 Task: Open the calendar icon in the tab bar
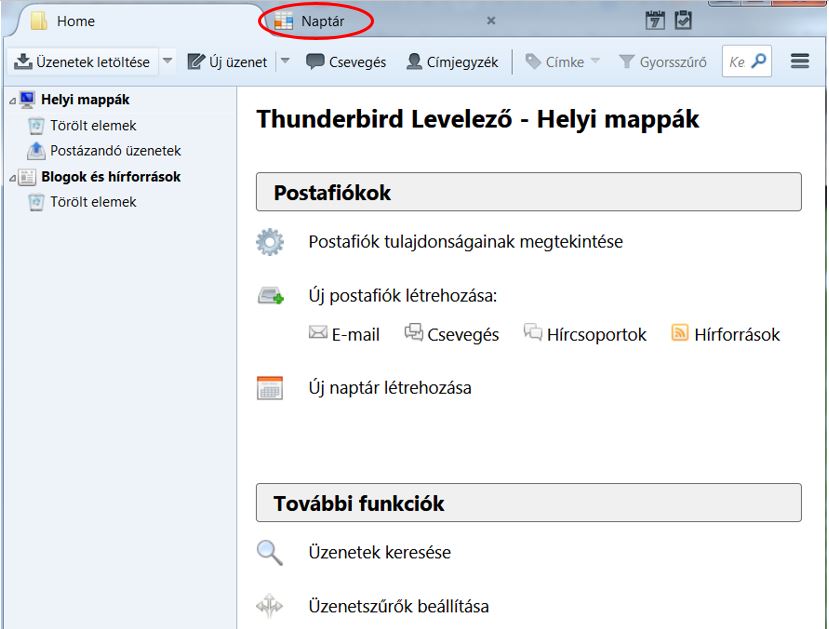[656, 20]
